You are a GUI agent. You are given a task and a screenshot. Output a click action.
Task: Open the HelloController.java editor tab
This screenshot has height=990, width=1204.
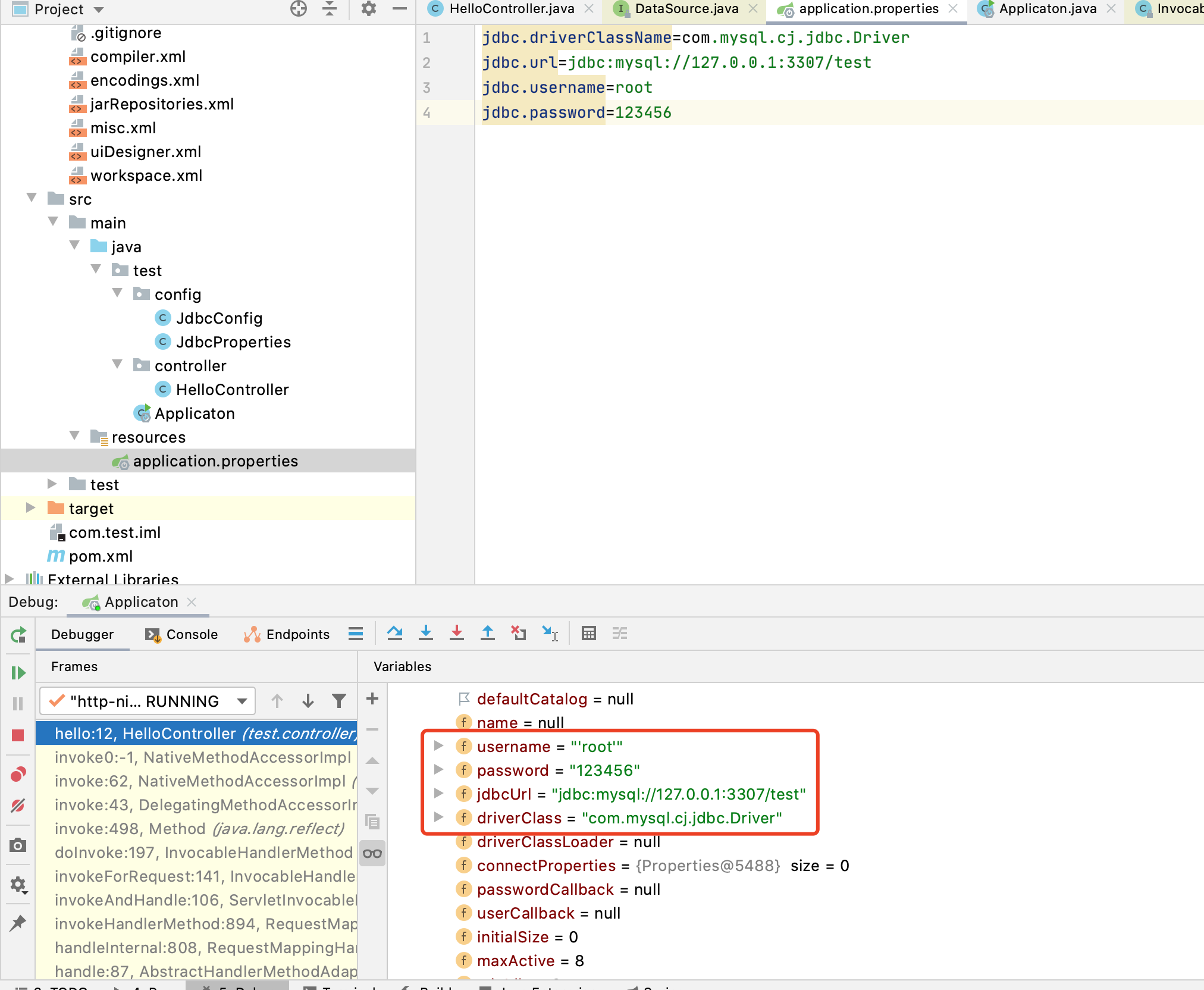[x=510, y=9]
